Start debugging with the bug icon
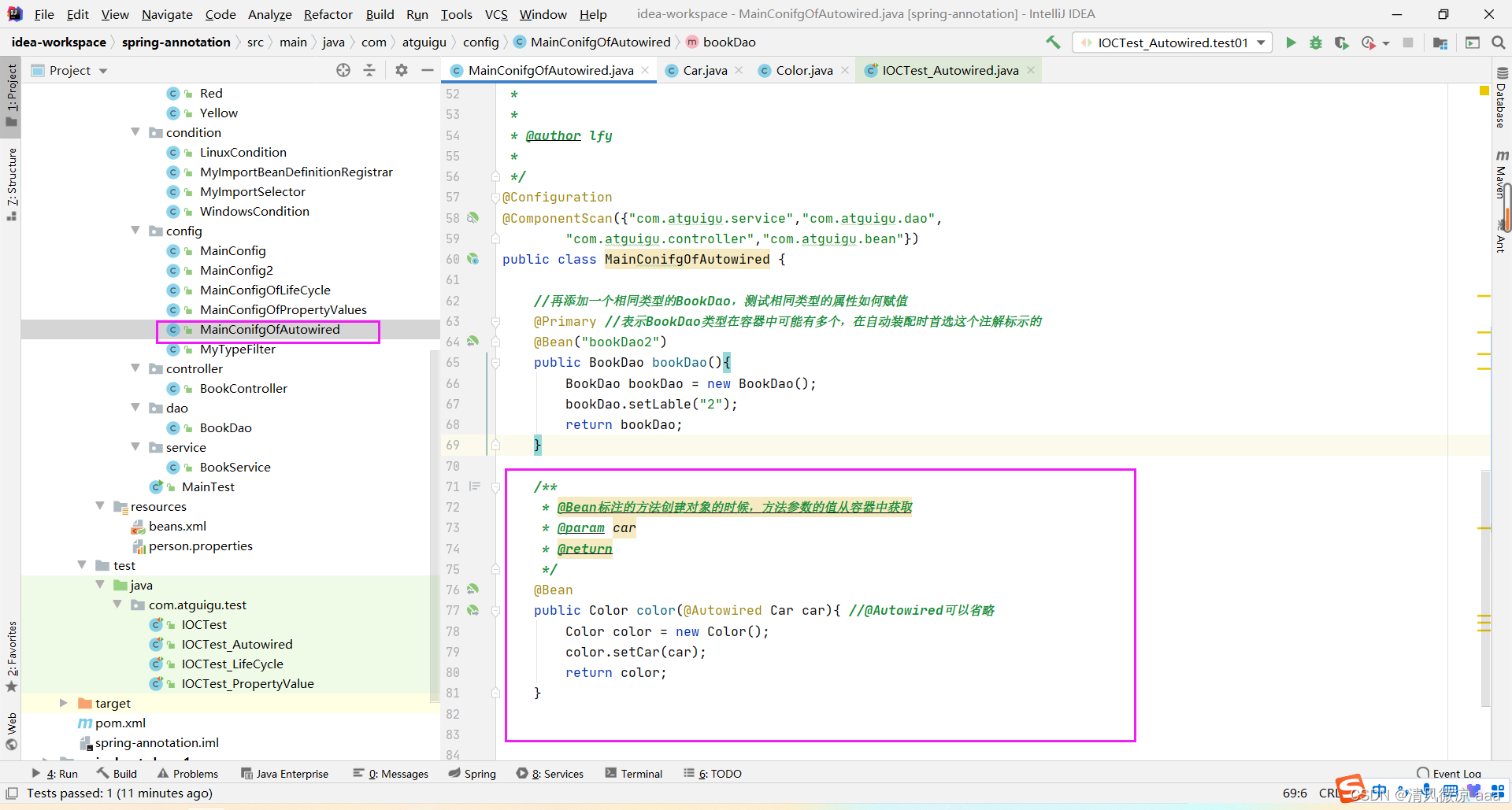 pyautogui.click(x=1316, y=43)
